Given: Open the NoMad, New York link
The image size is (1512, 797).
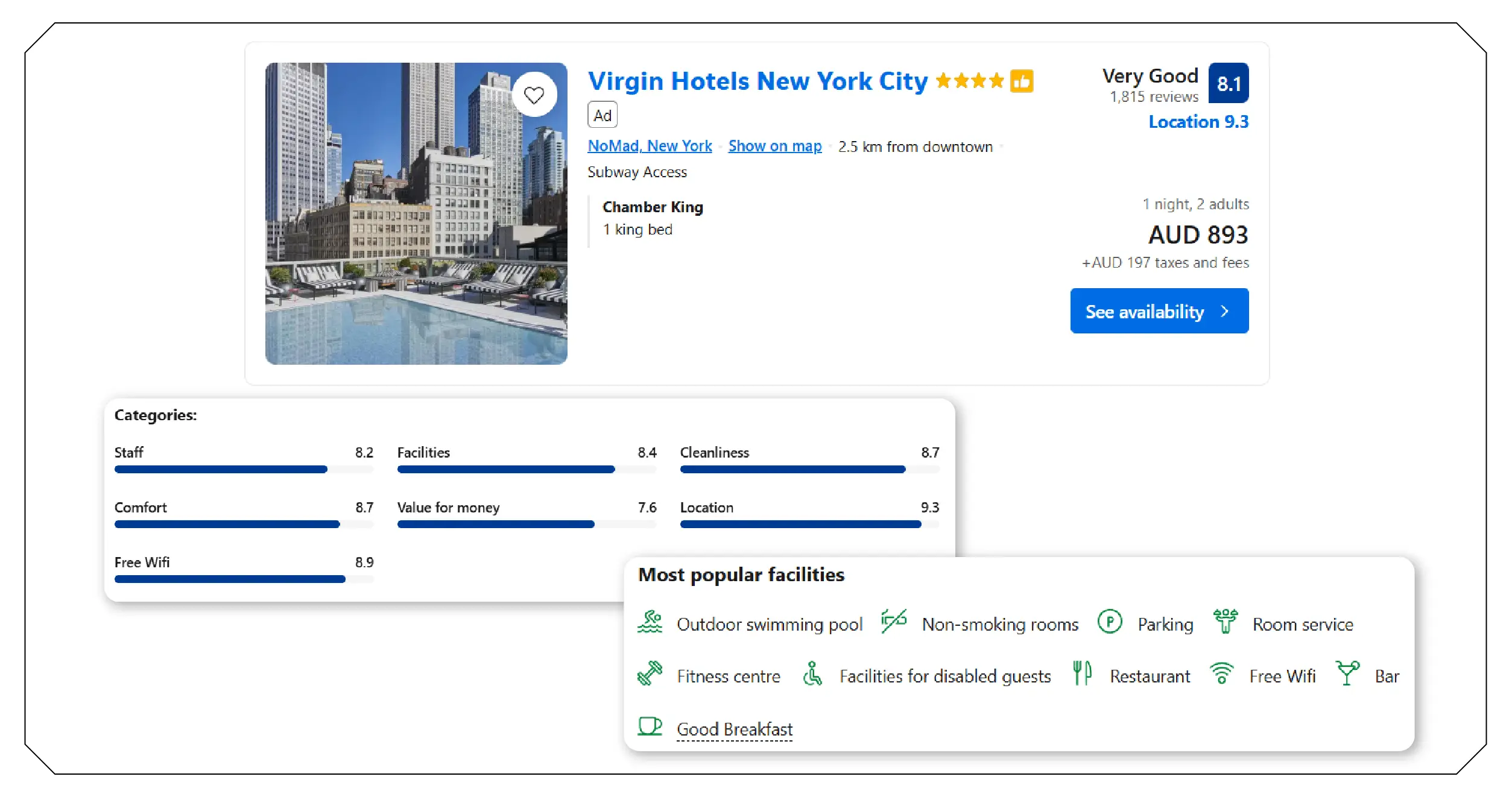Looking at the screenshot, I should 650,145.
